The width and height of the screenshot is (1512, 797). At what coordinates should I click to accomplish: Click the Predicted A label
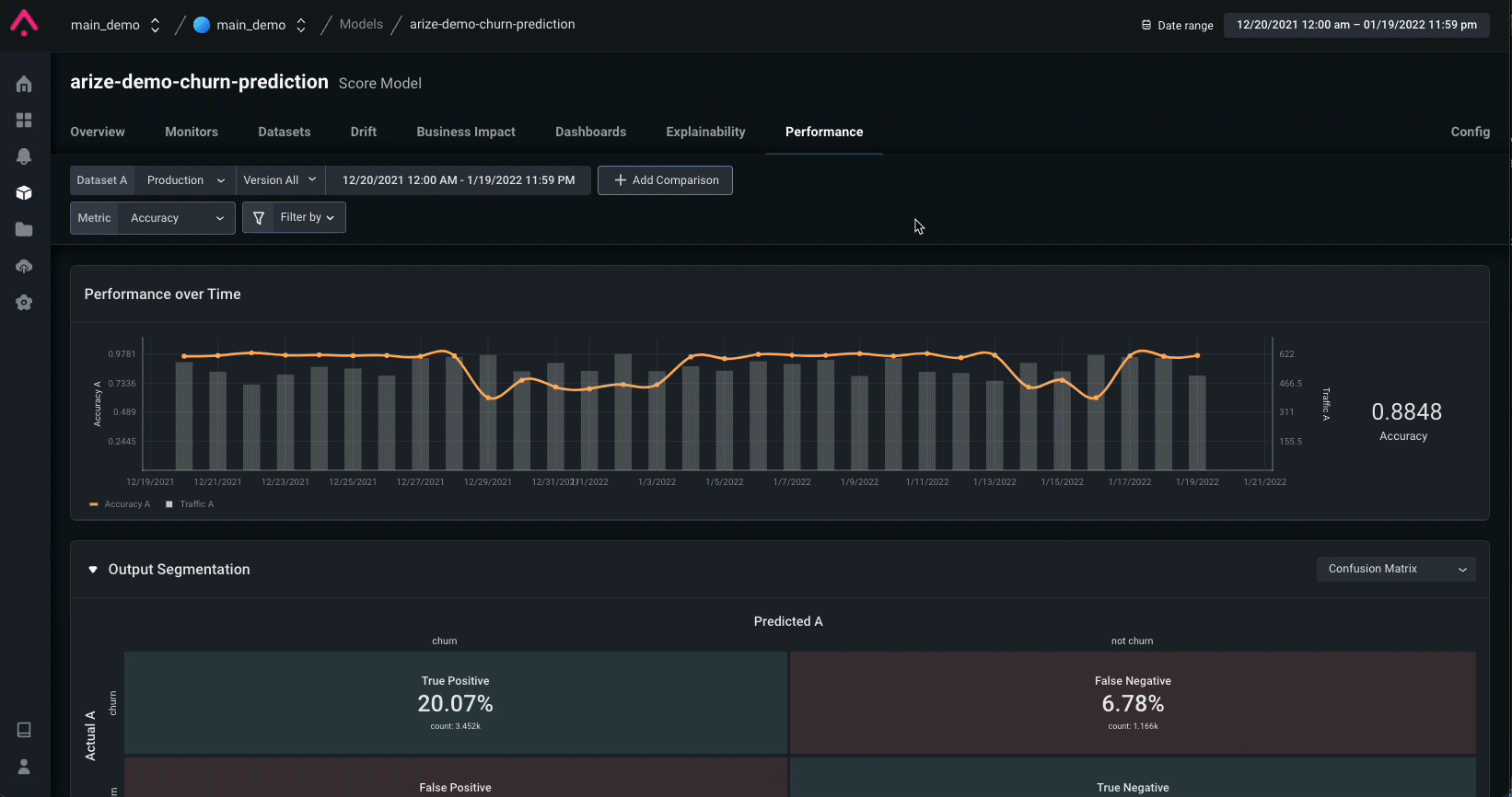[x=788, y=621]
